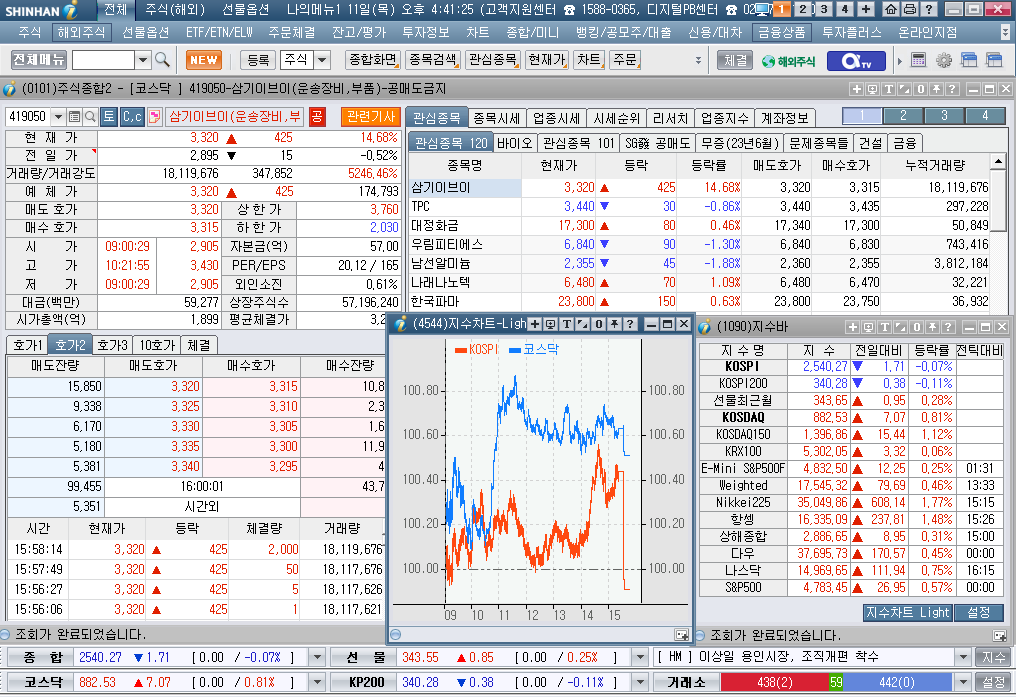Click the 설정 button in 지수바 window

(978, 613)
